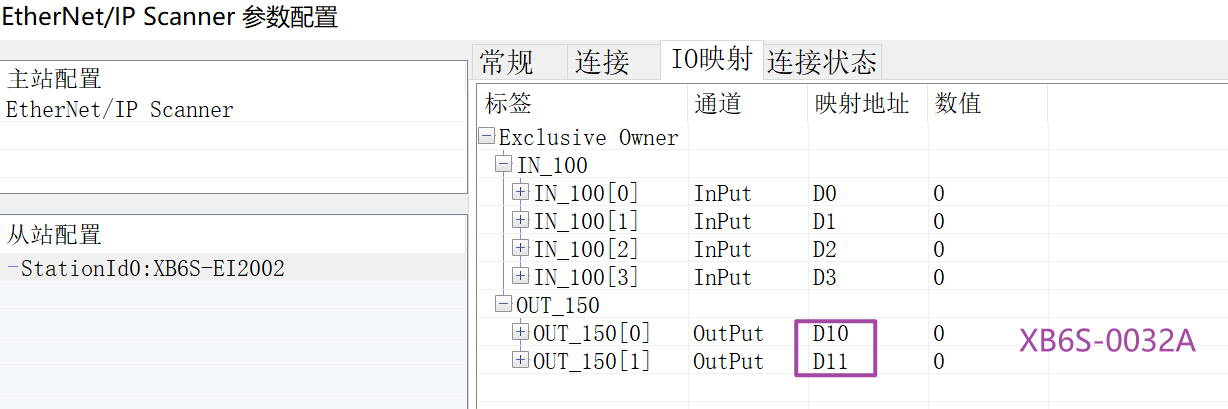Select the OUT_150 tree label

tap(558, 305)
